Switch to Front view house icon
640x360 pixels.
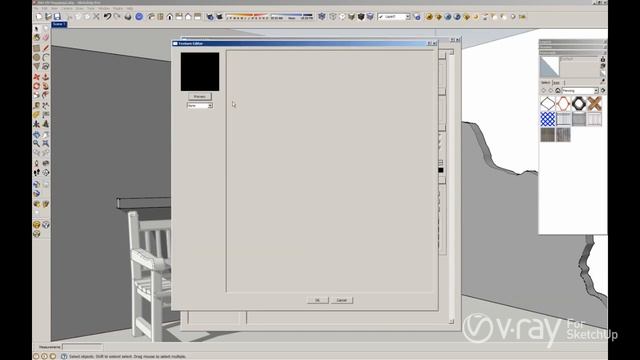coord(170,17)
